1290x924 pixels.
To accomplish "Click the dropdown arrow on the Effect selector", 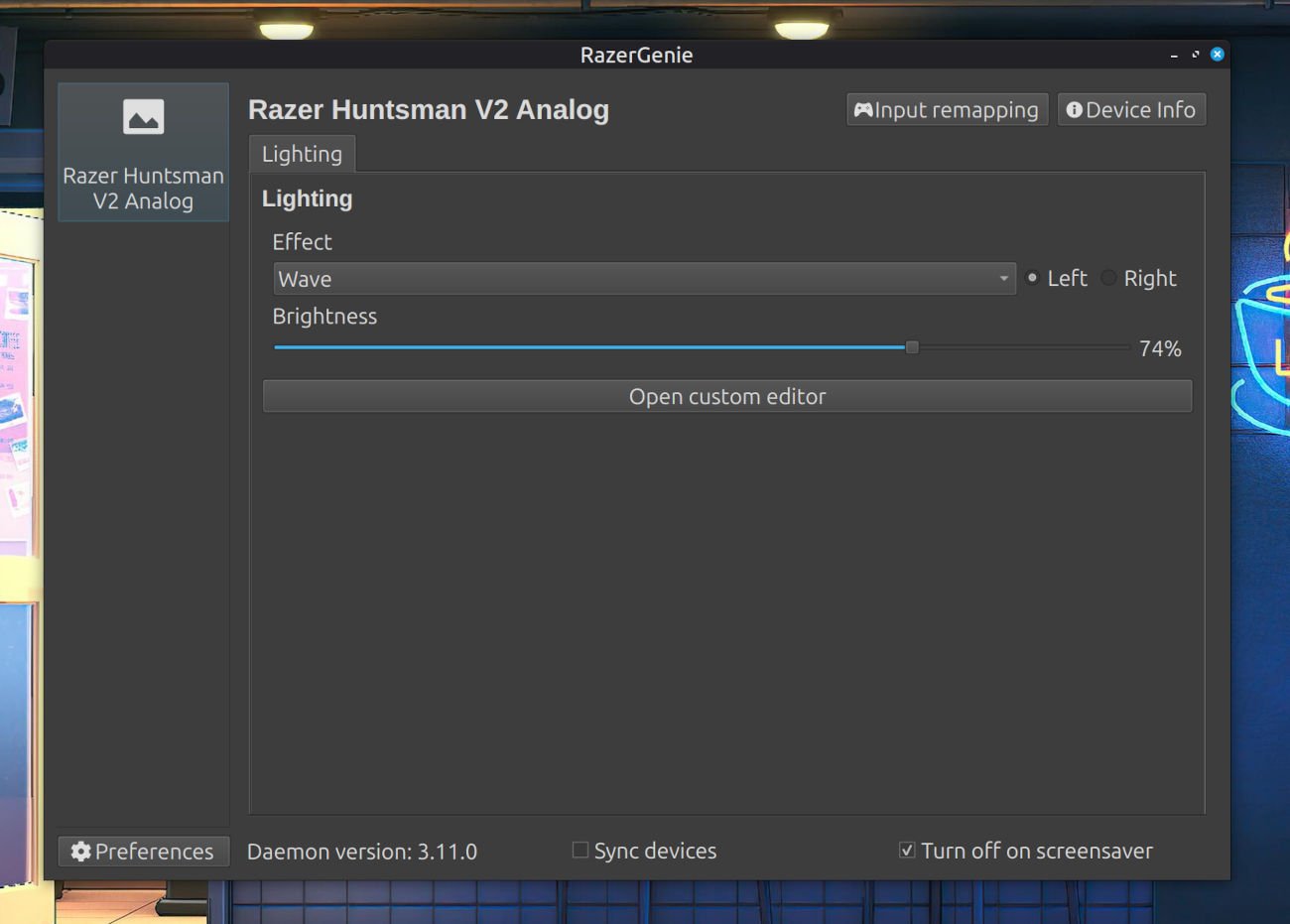I will (1003, 279).
